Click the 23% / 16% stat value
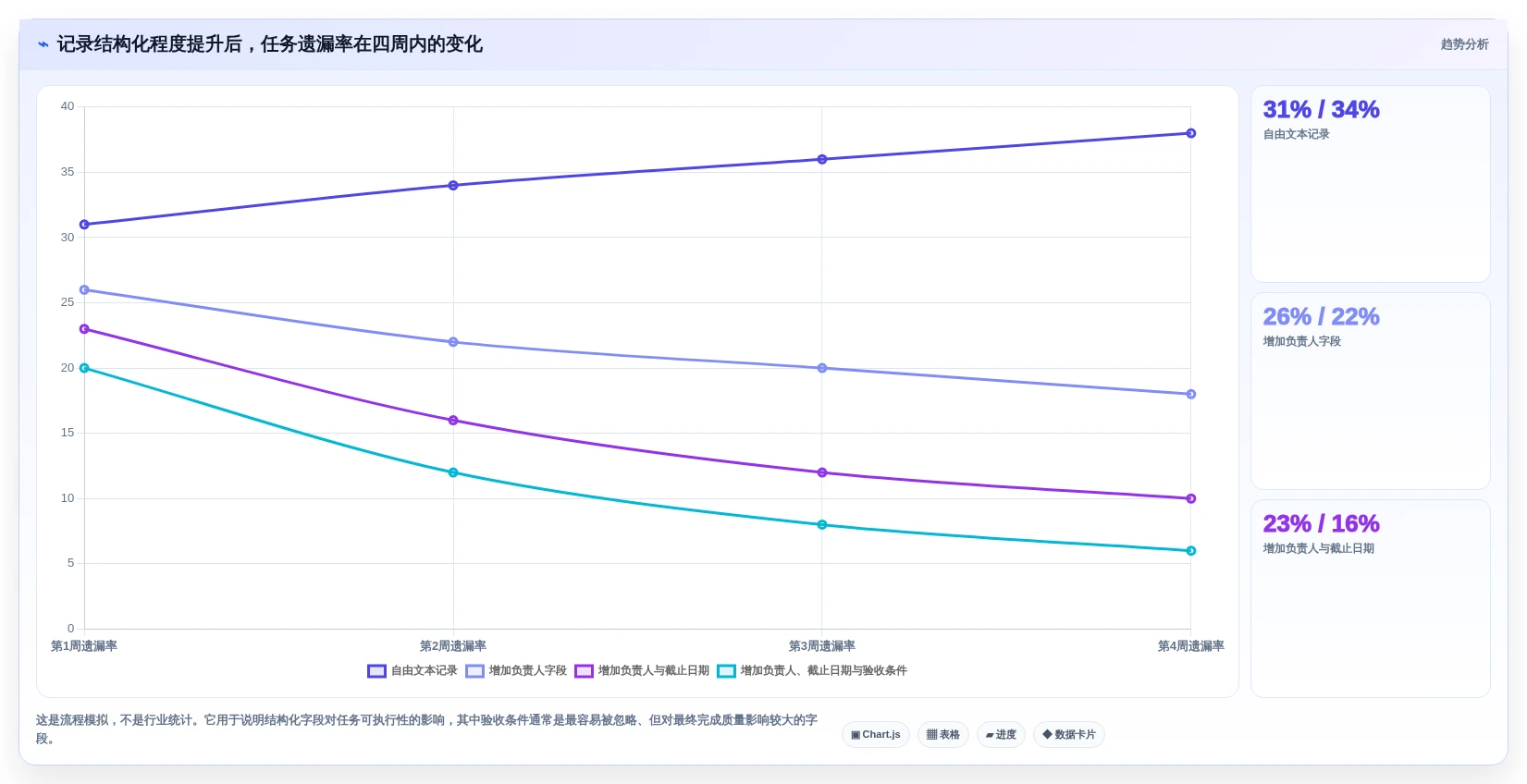The width and height of the screenshot is (1527, 784). 1321,524
